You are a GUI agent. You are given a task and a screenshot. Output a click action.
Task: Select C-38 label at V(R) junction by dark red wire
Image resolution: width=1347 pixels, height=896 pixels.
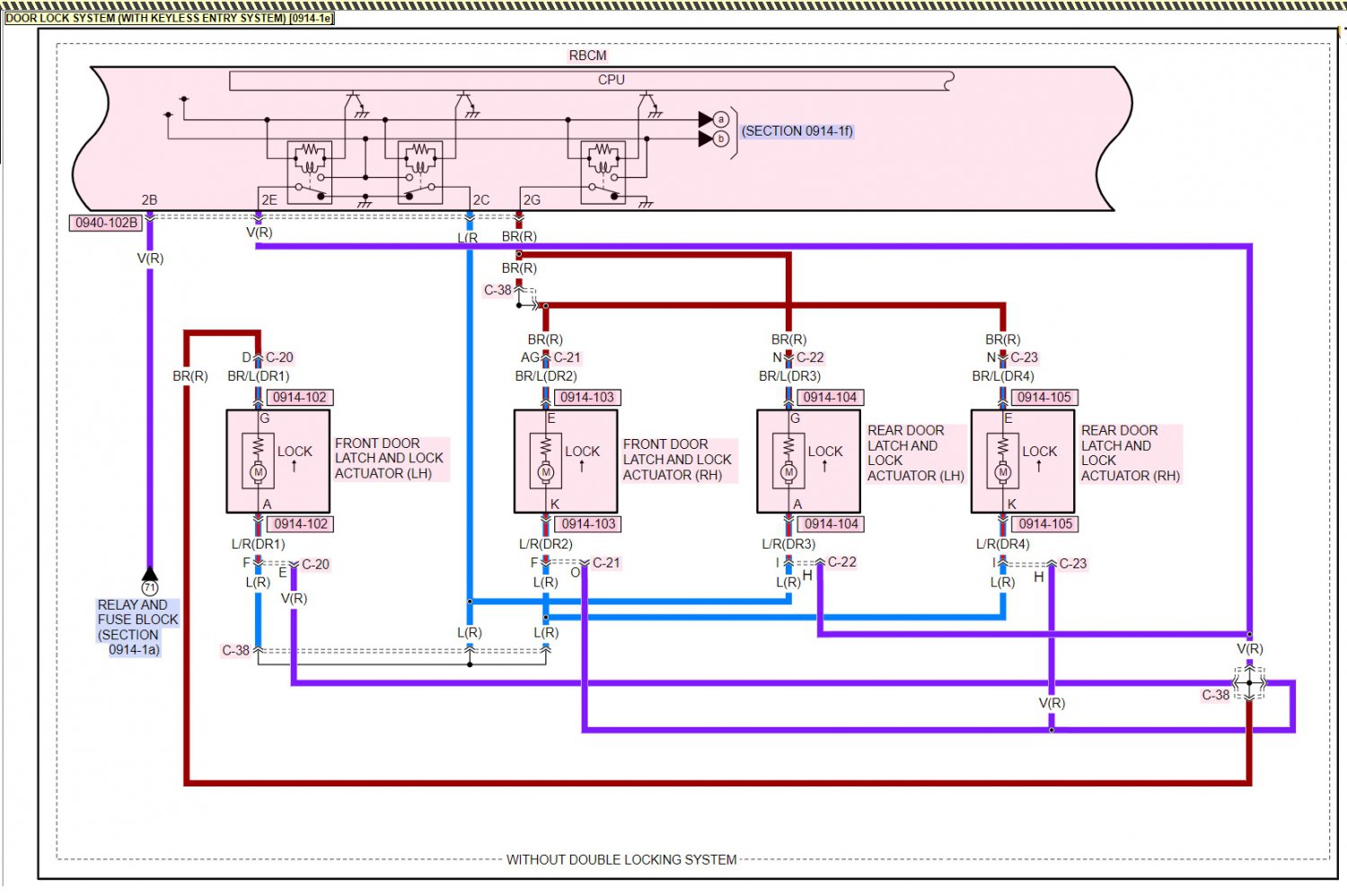(x=1216, y=695)
